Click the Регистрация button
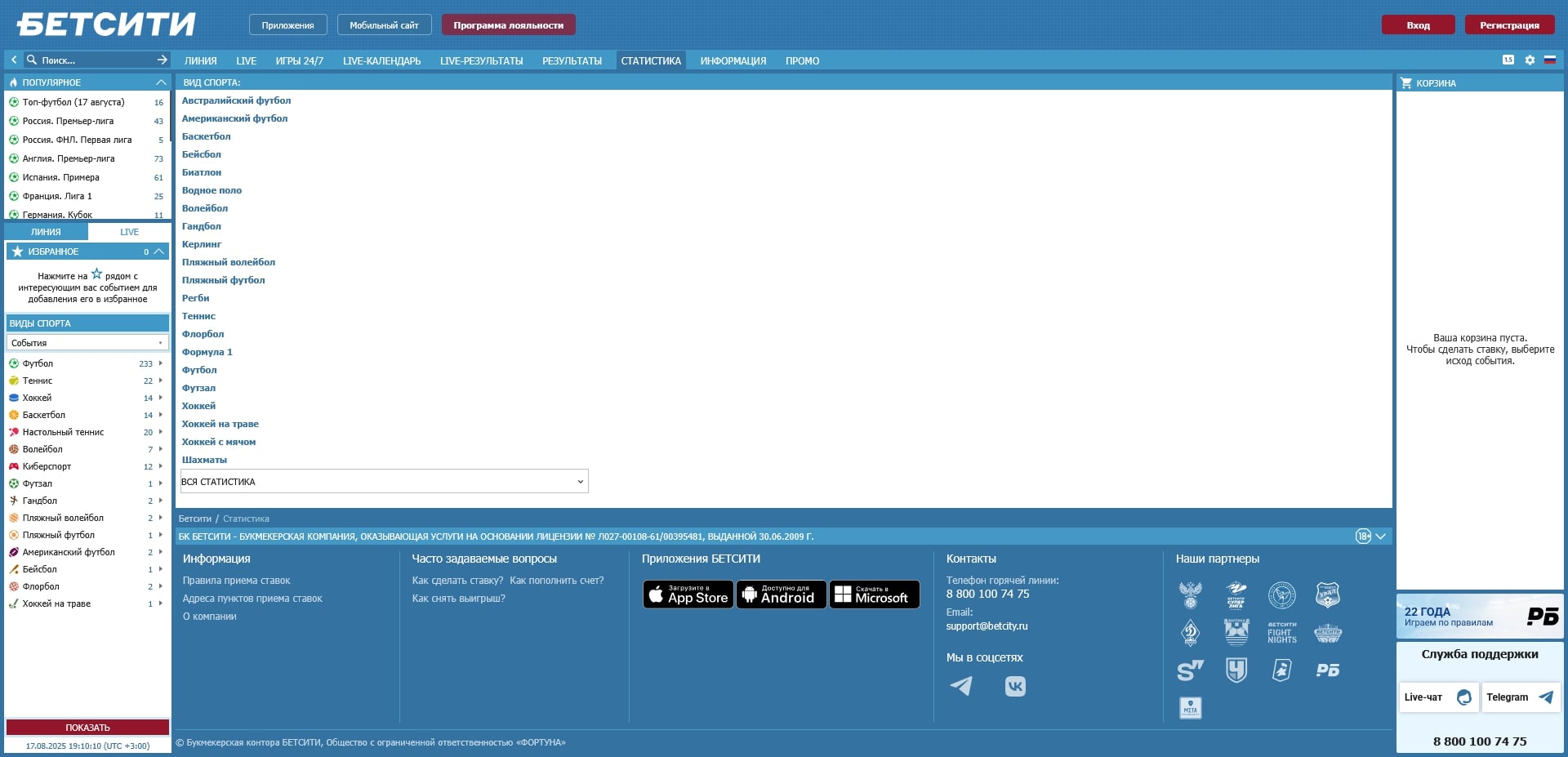Viewport: 1568px width, 757px height. pyautogui.click(x=1508, y=25)
